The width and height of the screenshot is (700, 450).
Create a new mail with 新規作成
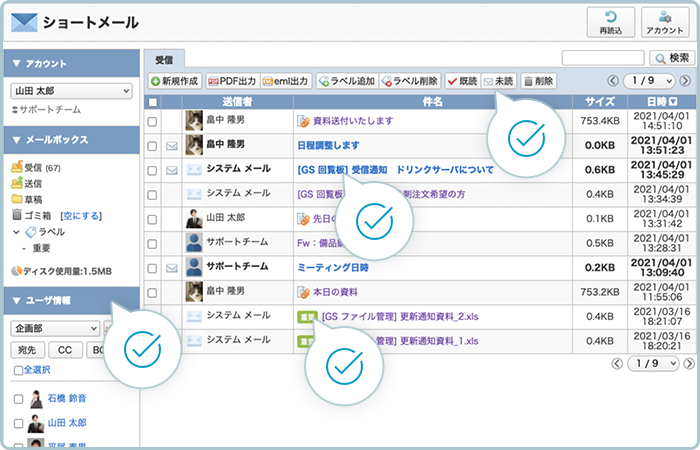pyautogui.click(x=175, y=81)
